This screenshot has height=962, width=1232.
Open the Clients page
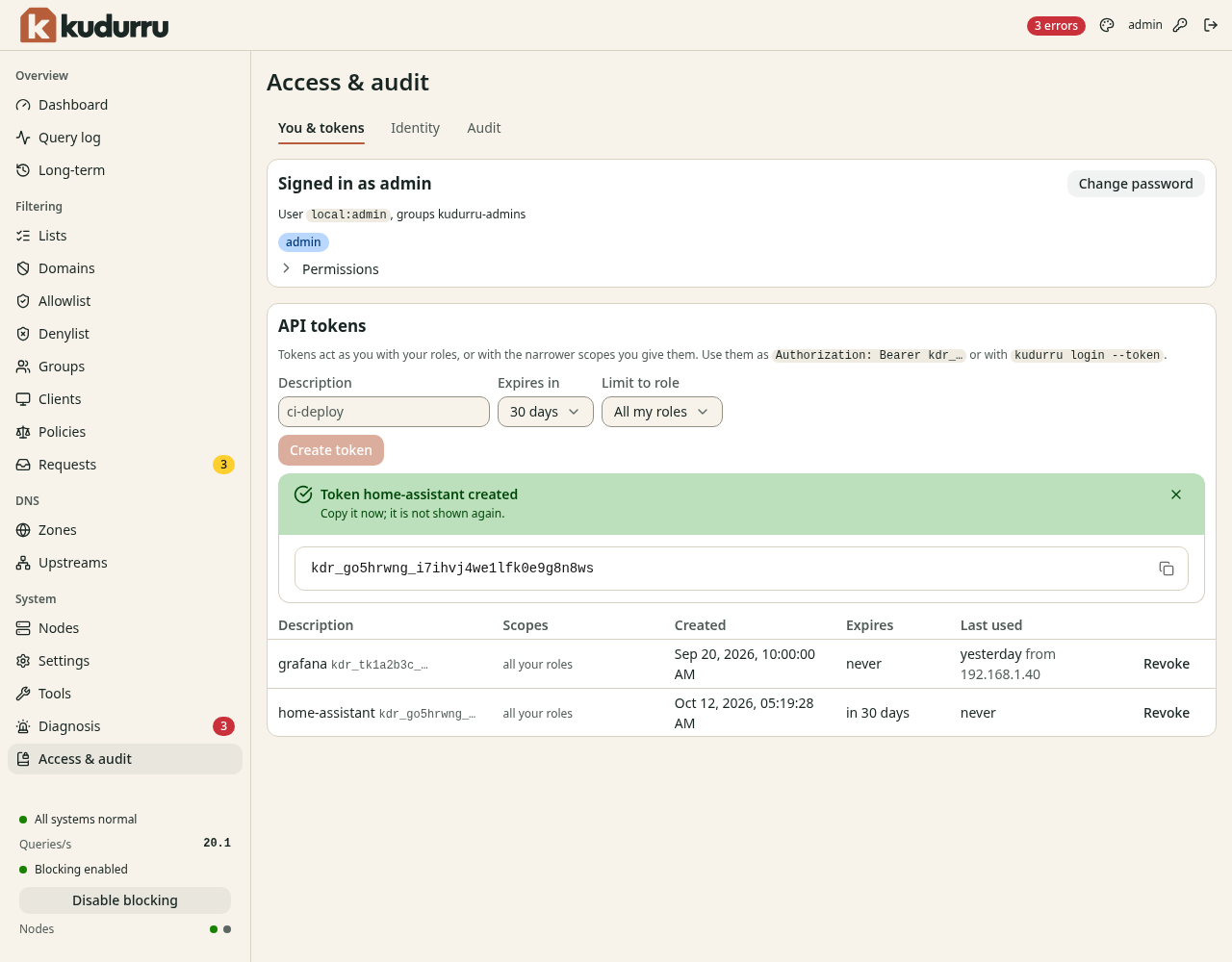tap(125, 399)
